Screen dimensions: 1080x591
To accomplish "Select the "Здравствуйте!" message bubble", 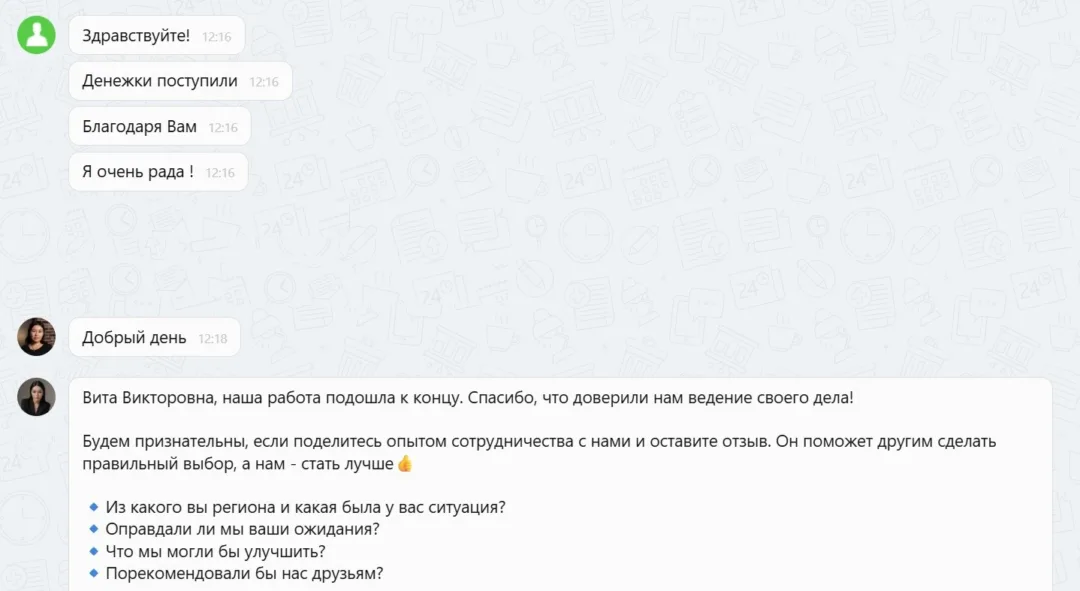I will pos(136,36).
